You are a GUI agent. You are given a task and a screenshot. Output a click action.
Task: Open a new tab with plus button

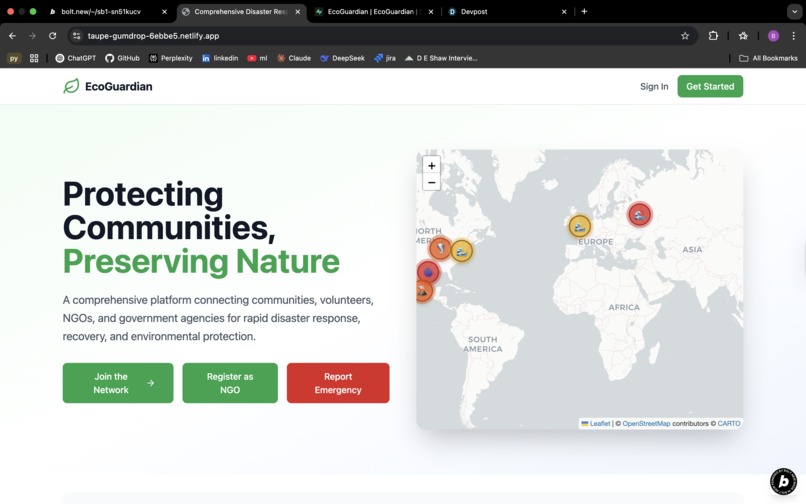[584, 11]
